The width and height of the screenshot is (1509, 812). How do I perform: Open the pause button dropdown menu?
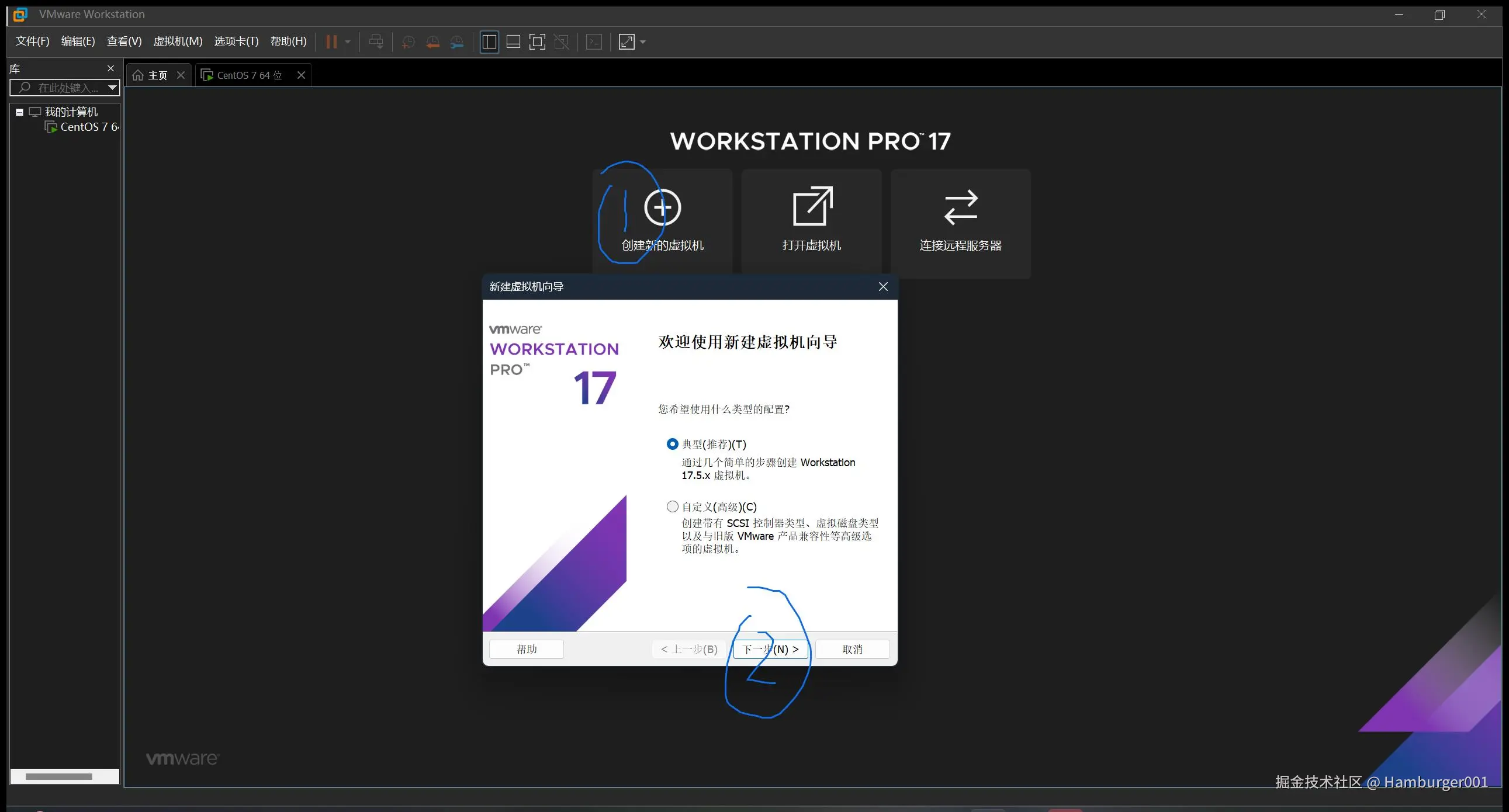coord(347,41)
